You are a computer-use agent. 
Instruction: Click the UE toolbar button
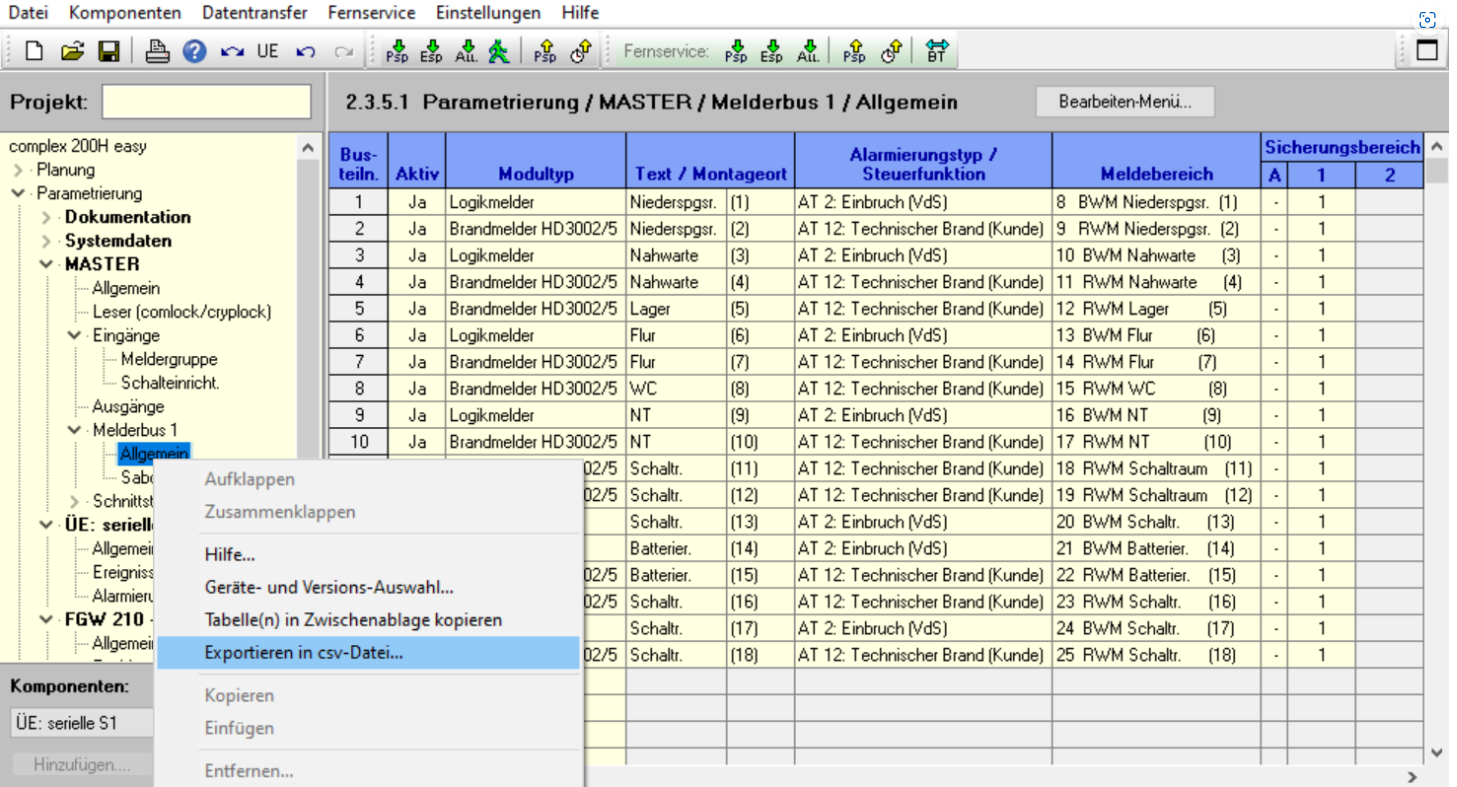(267, 50)
